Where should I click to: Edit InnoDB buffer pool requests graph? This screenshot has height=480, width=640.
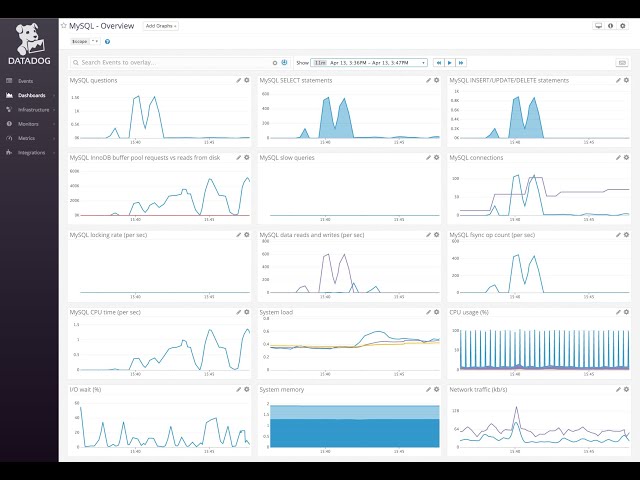pyautogui.click(x=239, y=158)
